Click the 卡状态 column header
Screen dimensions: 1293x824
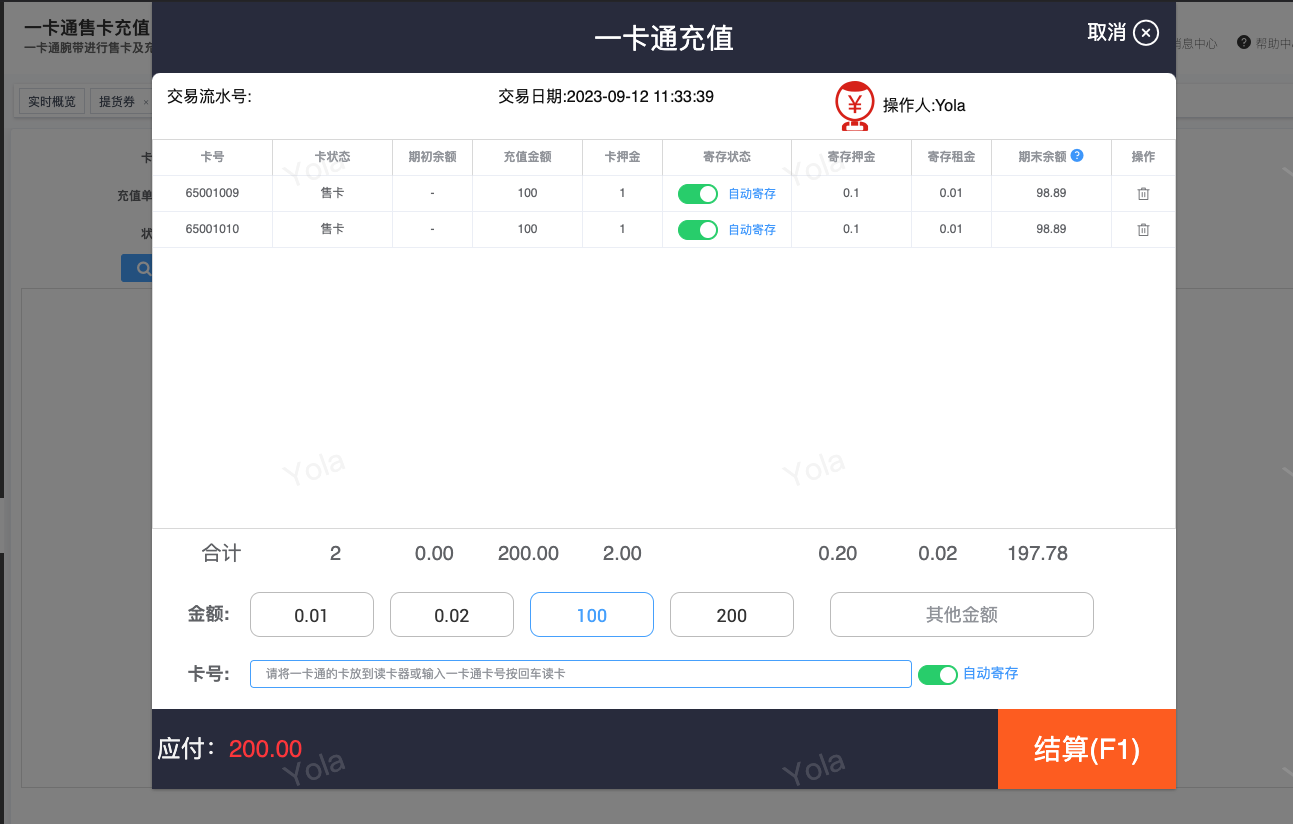[333, 157]
